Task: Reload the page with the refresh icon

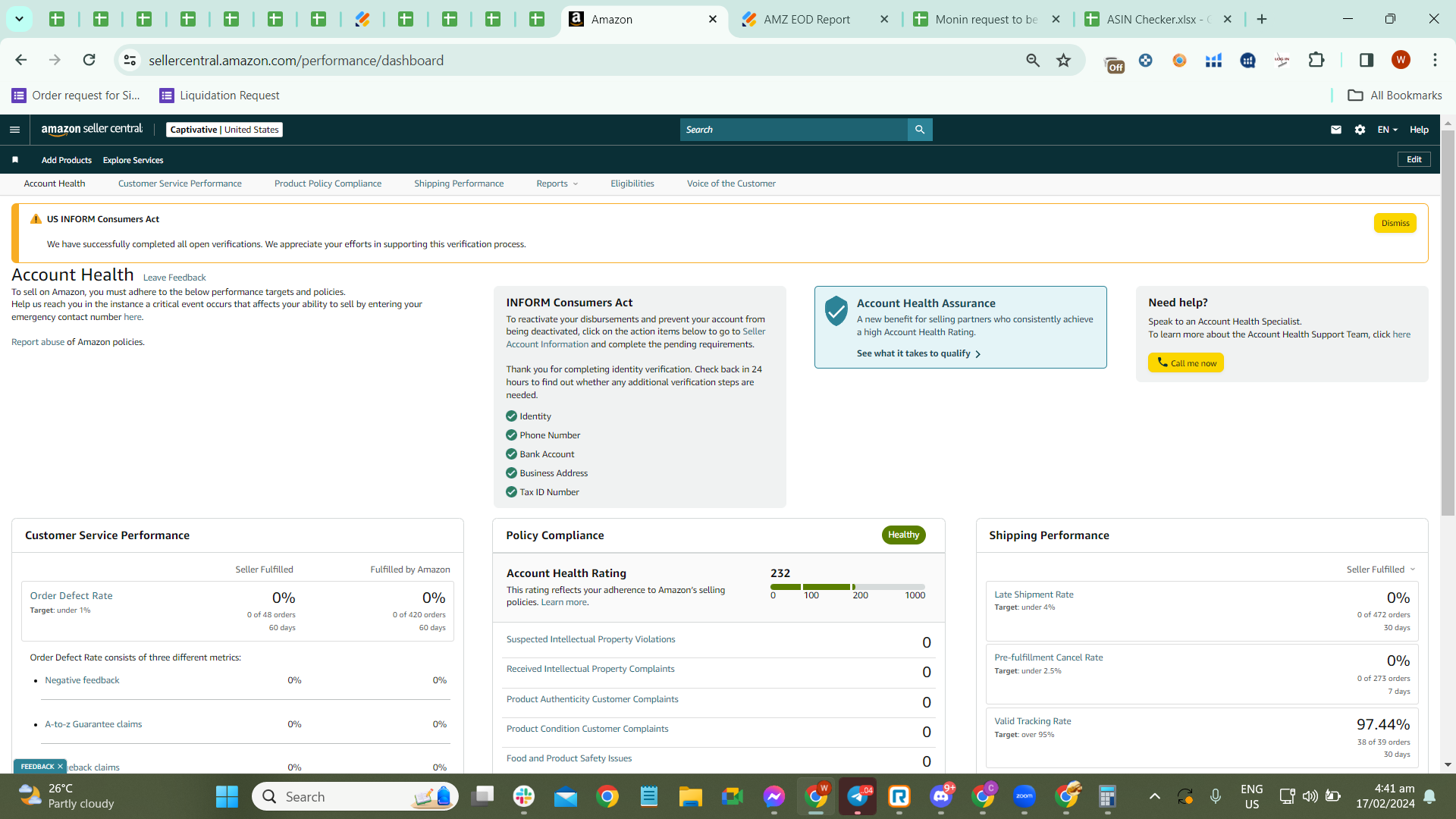Action: click(89, 60)
